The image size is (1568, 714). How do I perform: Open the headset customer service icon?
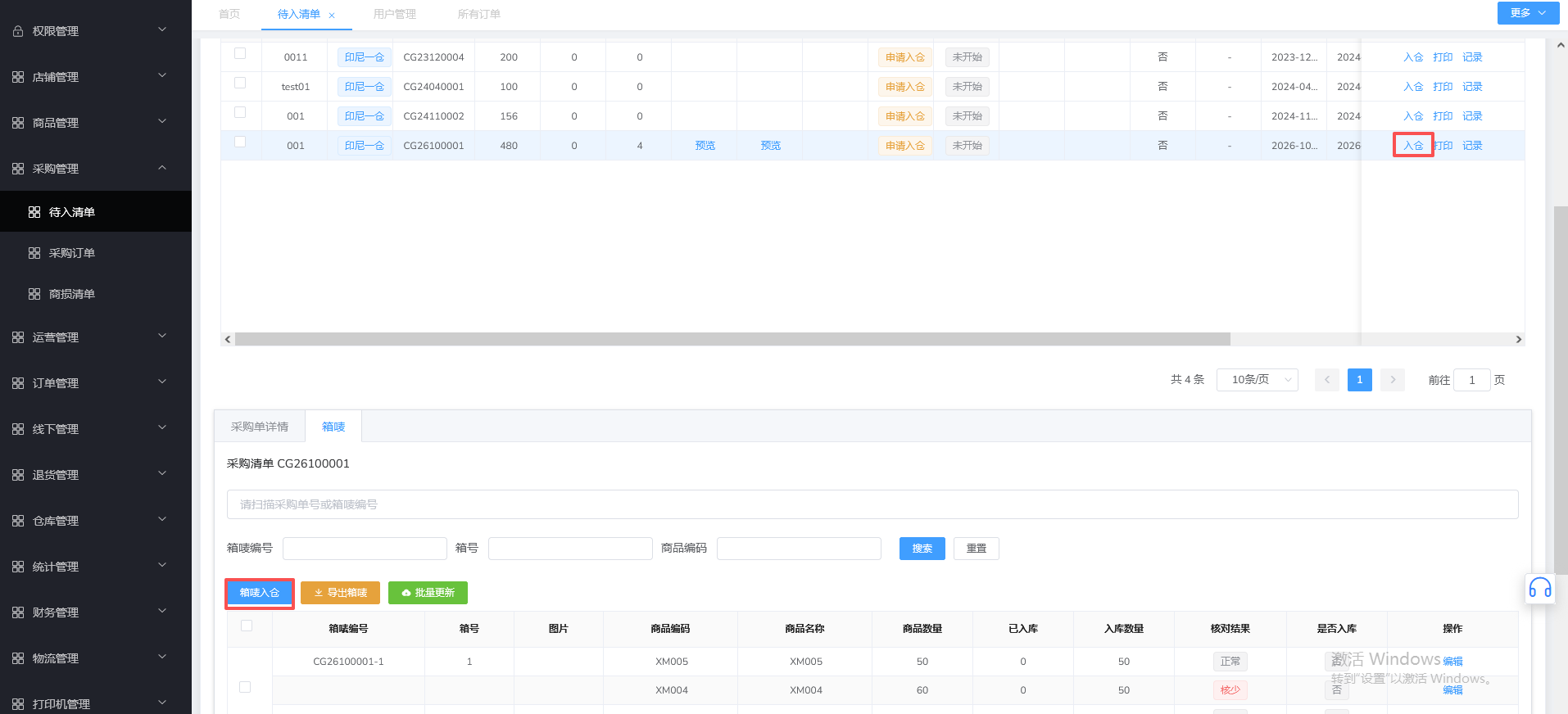pos(1540,588)
